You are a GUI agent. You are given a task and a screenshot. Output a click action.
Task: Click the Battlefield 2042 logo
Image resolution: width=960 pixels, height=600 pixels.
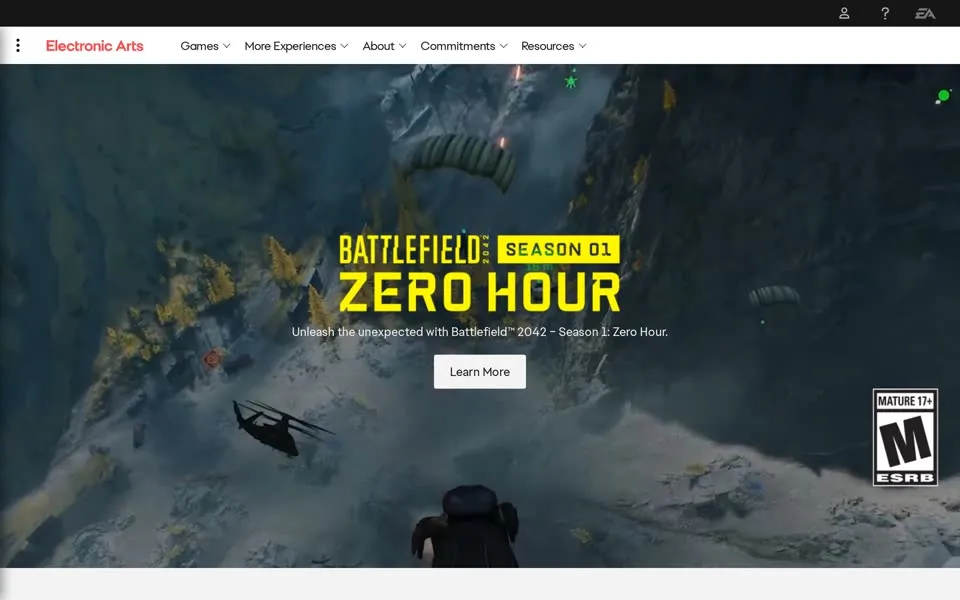click(414, 249)
